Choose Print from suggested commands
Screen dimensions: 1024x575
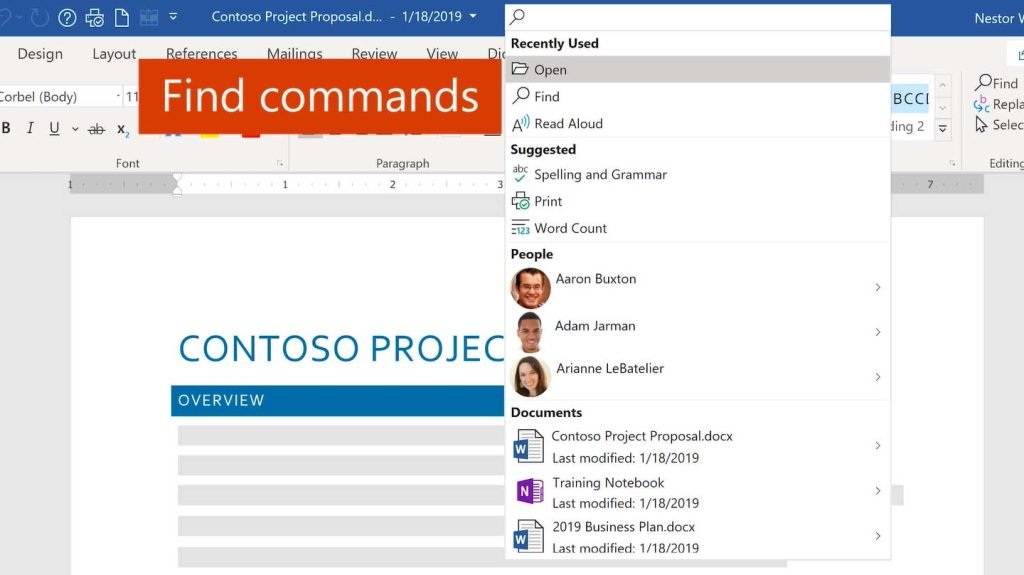tap(697, 201)
